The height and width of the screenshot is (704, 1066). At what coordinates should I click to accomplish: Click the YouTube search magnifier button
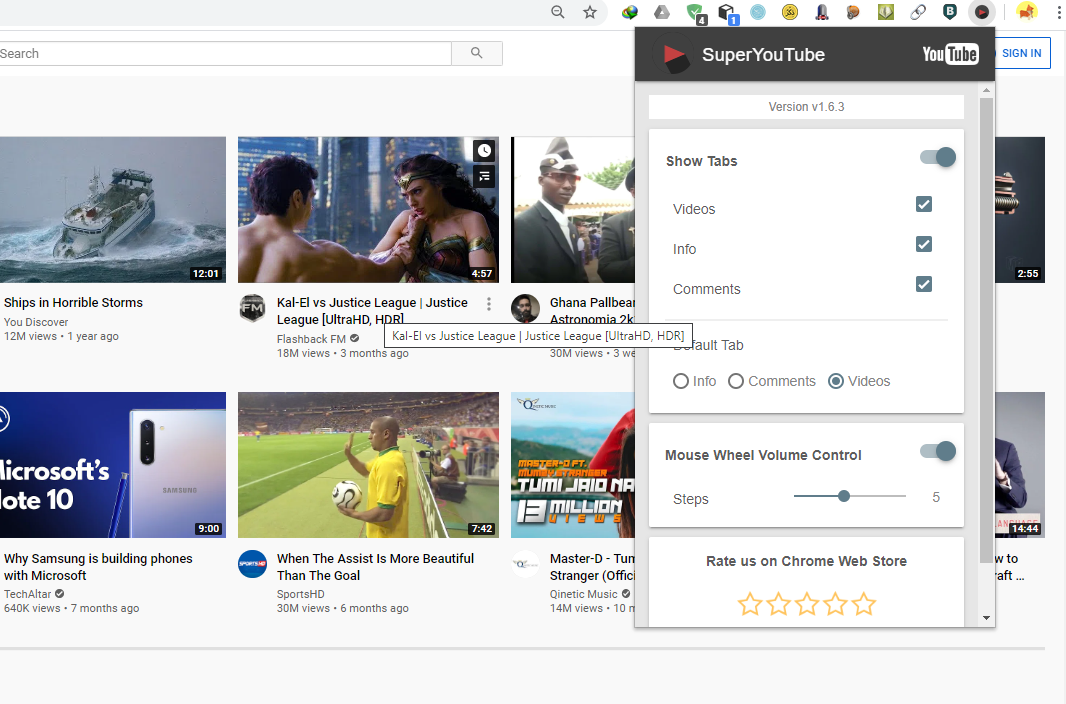point(476,54)
